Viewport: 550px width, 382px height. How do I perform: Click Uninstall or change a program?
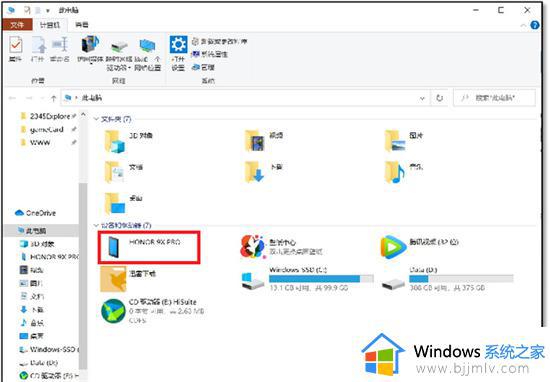[219, 41]
